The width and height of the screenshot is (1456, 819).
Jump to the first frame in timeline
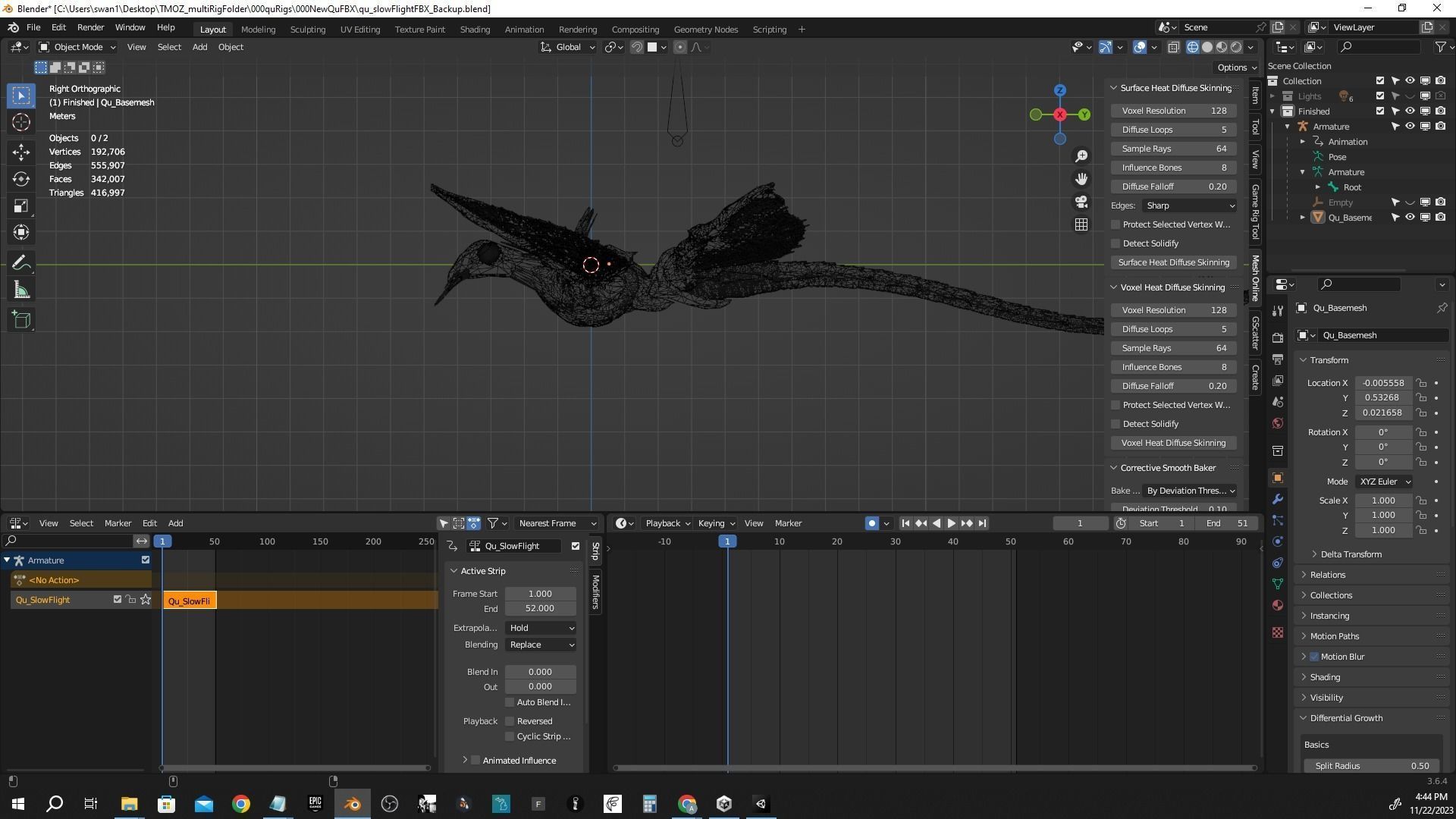(905, 523)
